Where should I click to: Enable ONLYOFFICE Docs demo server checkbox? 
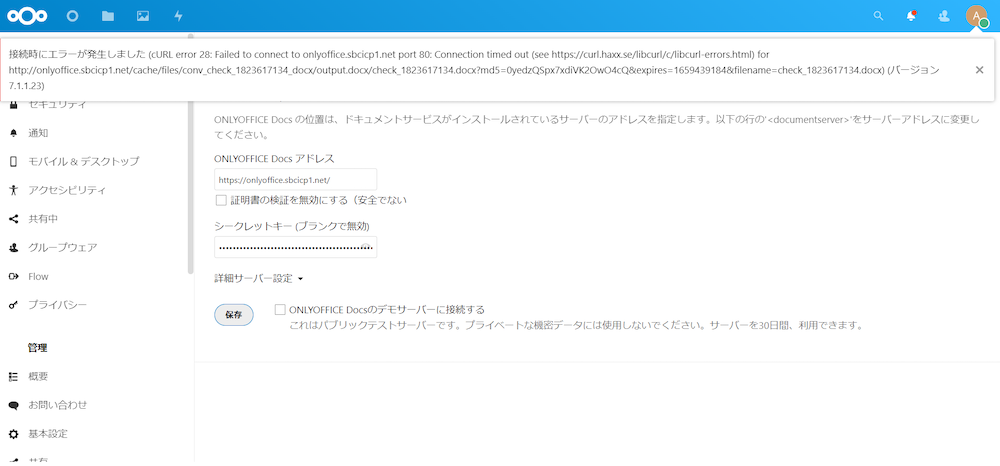279,310
